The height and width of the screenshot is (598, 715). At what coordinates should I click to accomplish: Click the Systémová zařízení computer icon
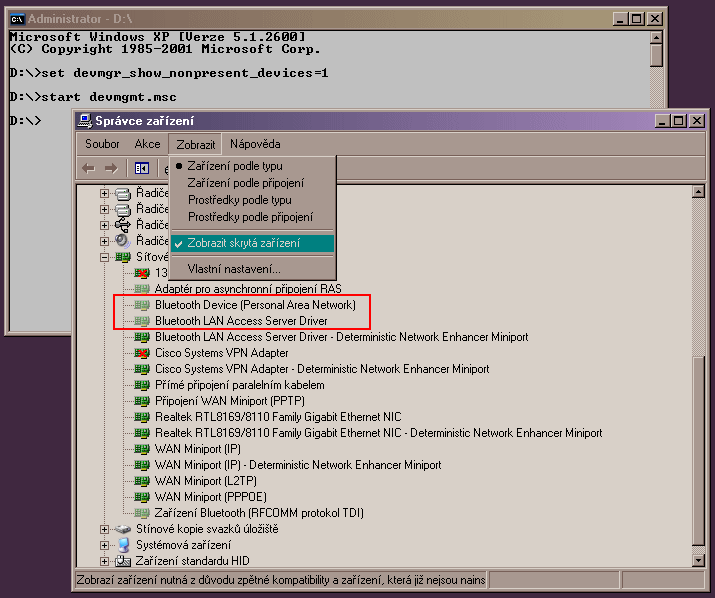[x=123, y=545]
